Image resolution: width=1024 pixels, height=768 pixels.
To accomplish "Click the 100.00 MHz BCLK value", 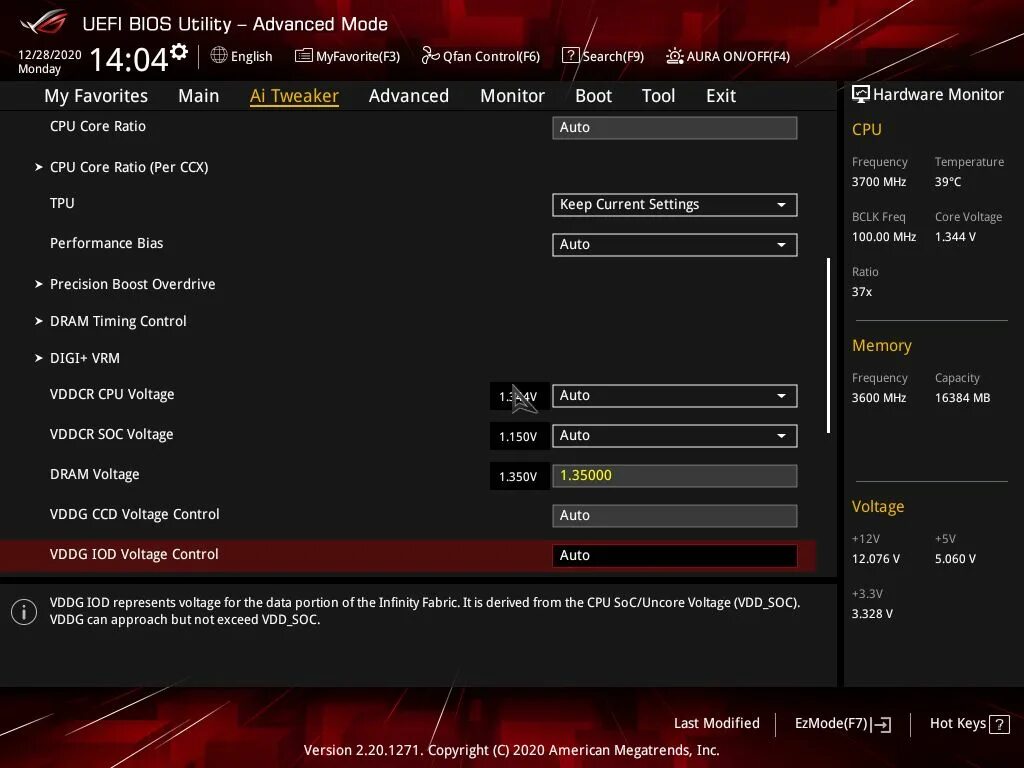I will point(884,236).
